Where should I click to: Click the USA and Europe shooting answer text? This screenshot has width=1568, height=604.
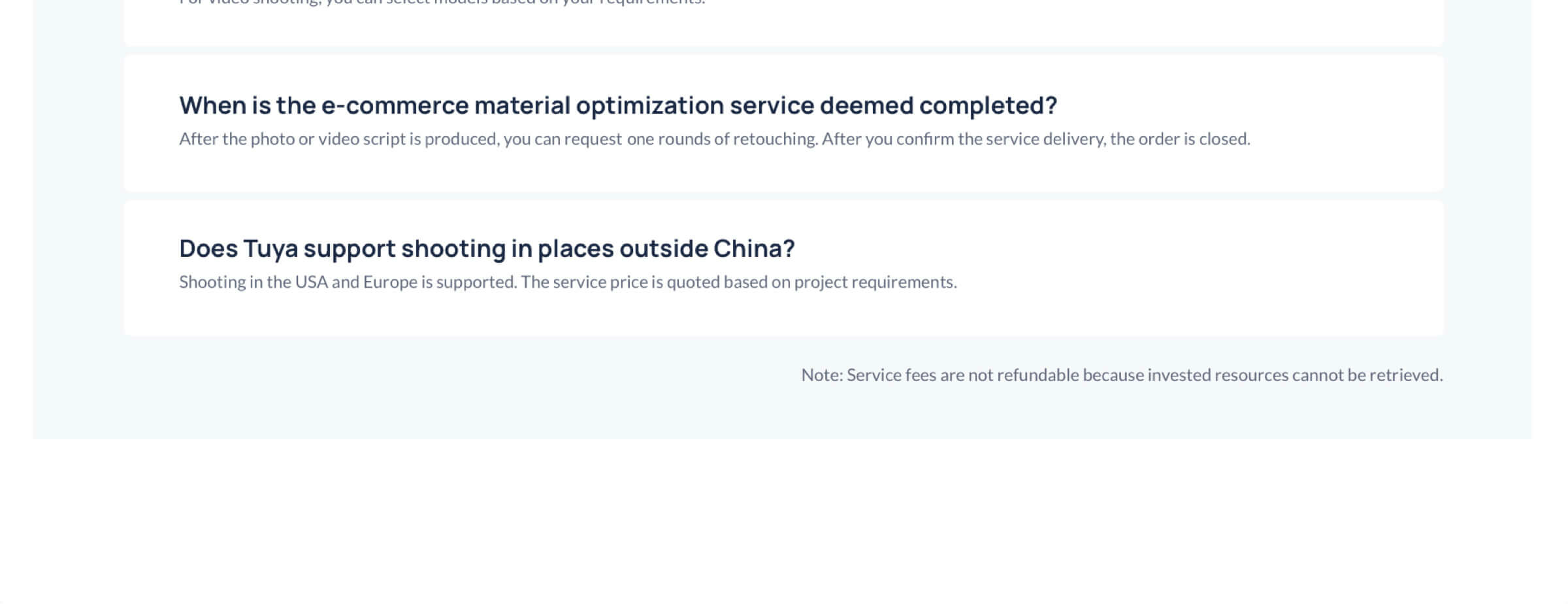click(568, 282)
